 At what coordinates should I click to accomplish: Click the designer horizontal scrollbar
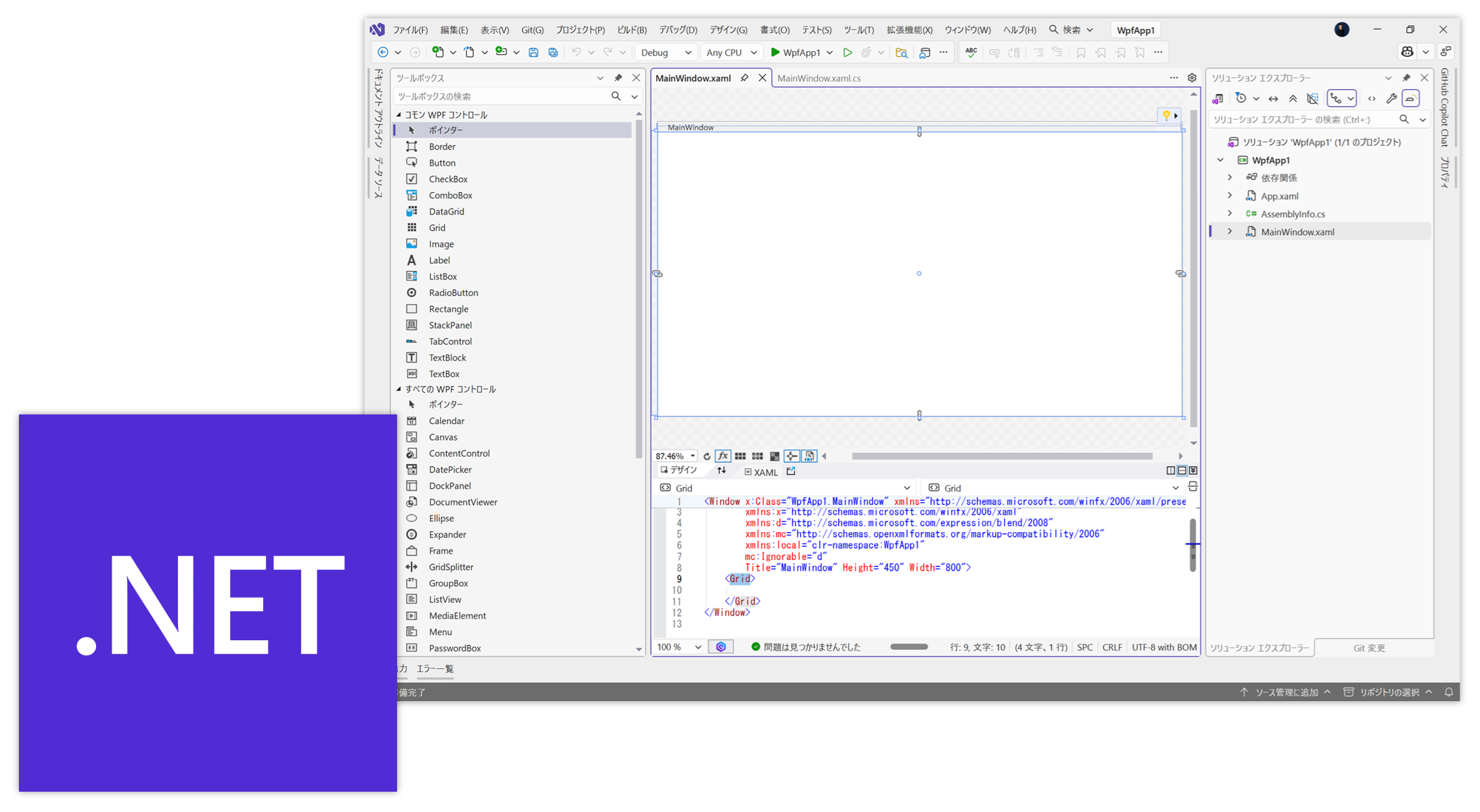point(1002,456)
